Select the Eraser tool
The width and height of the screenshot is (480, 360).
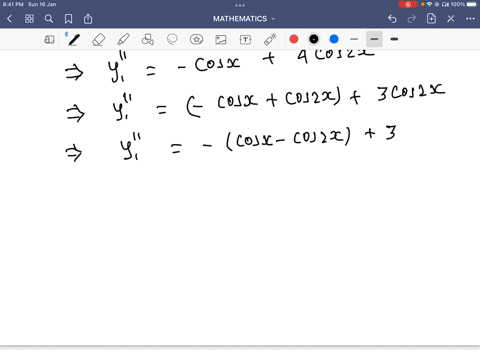tap(99, 40)
